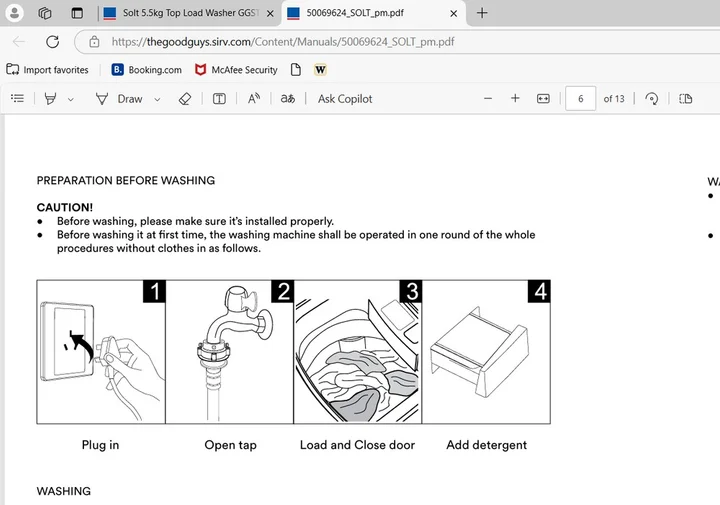Rotate the PDF page
The image size is (720, 505).
click(652, 99)
